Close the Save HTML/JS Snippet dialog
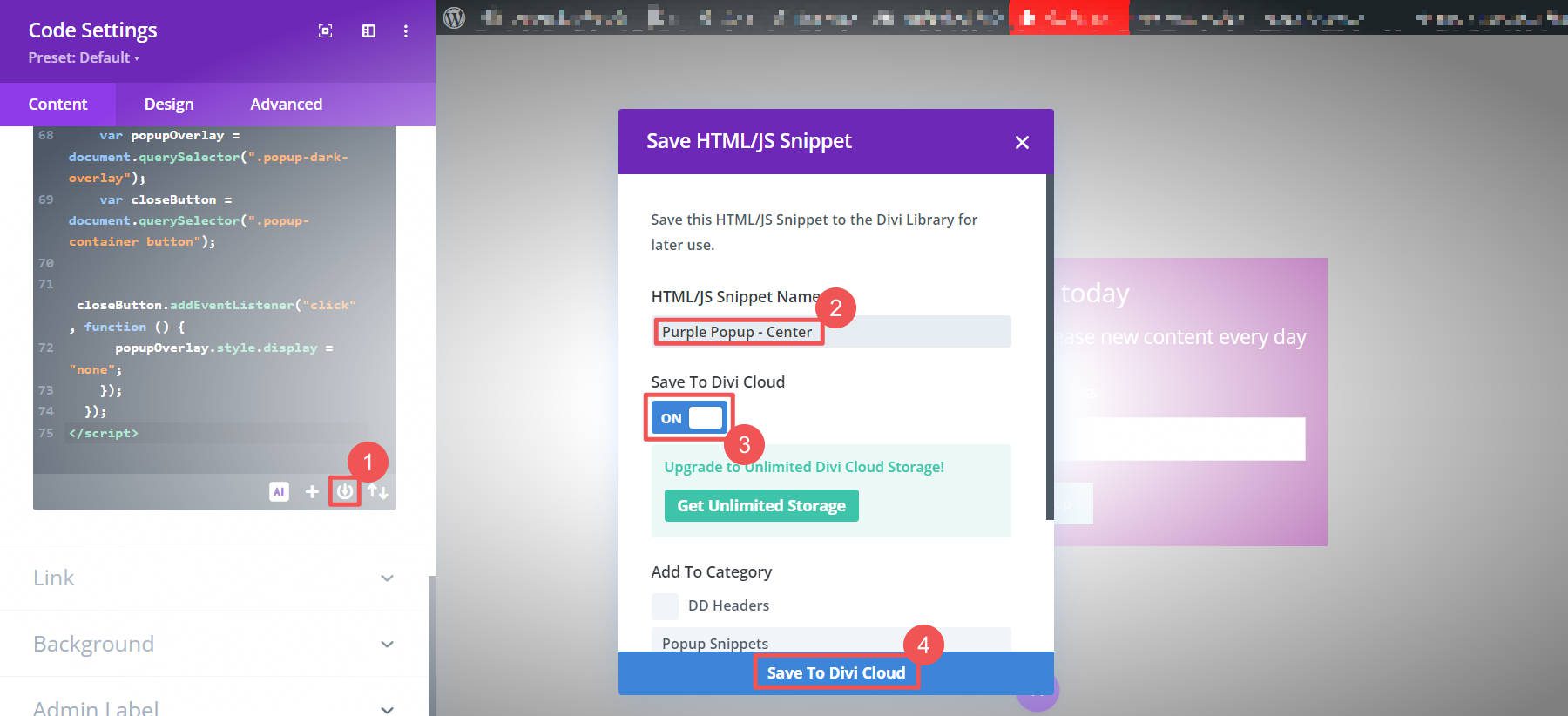This screenshot has width=1568, height=716. click(x=1022, y=142)
